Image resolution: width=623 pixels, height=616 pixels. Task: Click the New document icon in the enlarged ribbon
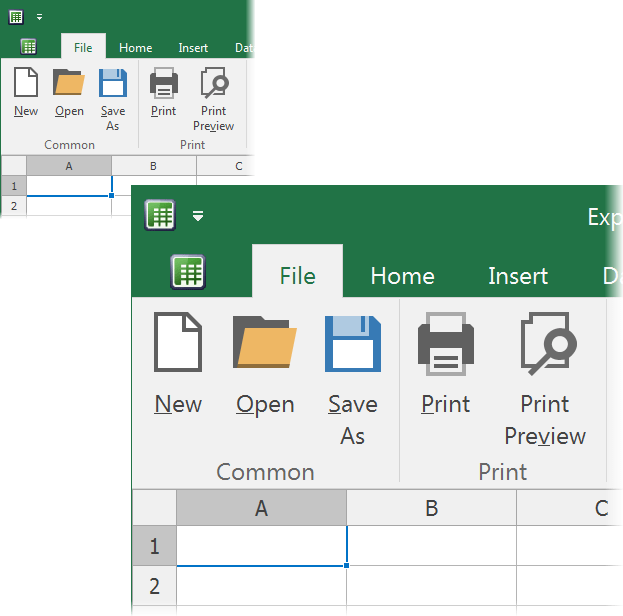pos(178,344)
